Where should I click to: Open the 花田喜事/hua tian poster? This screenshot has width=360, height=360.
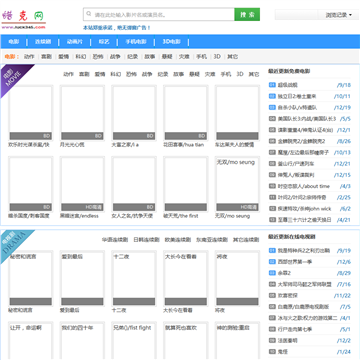point(186,113)
